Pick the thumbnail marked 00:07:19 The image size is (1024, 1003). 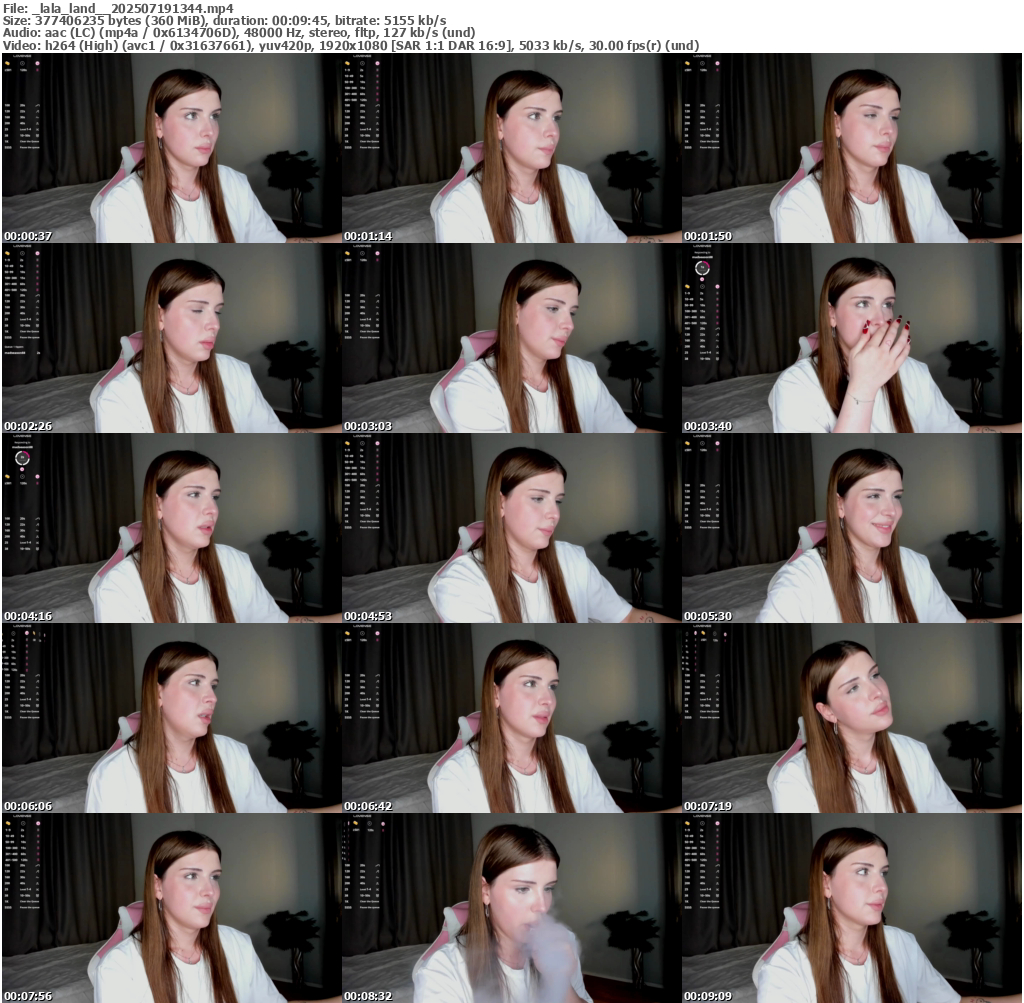pyautogui.click(x=852, y=718)
